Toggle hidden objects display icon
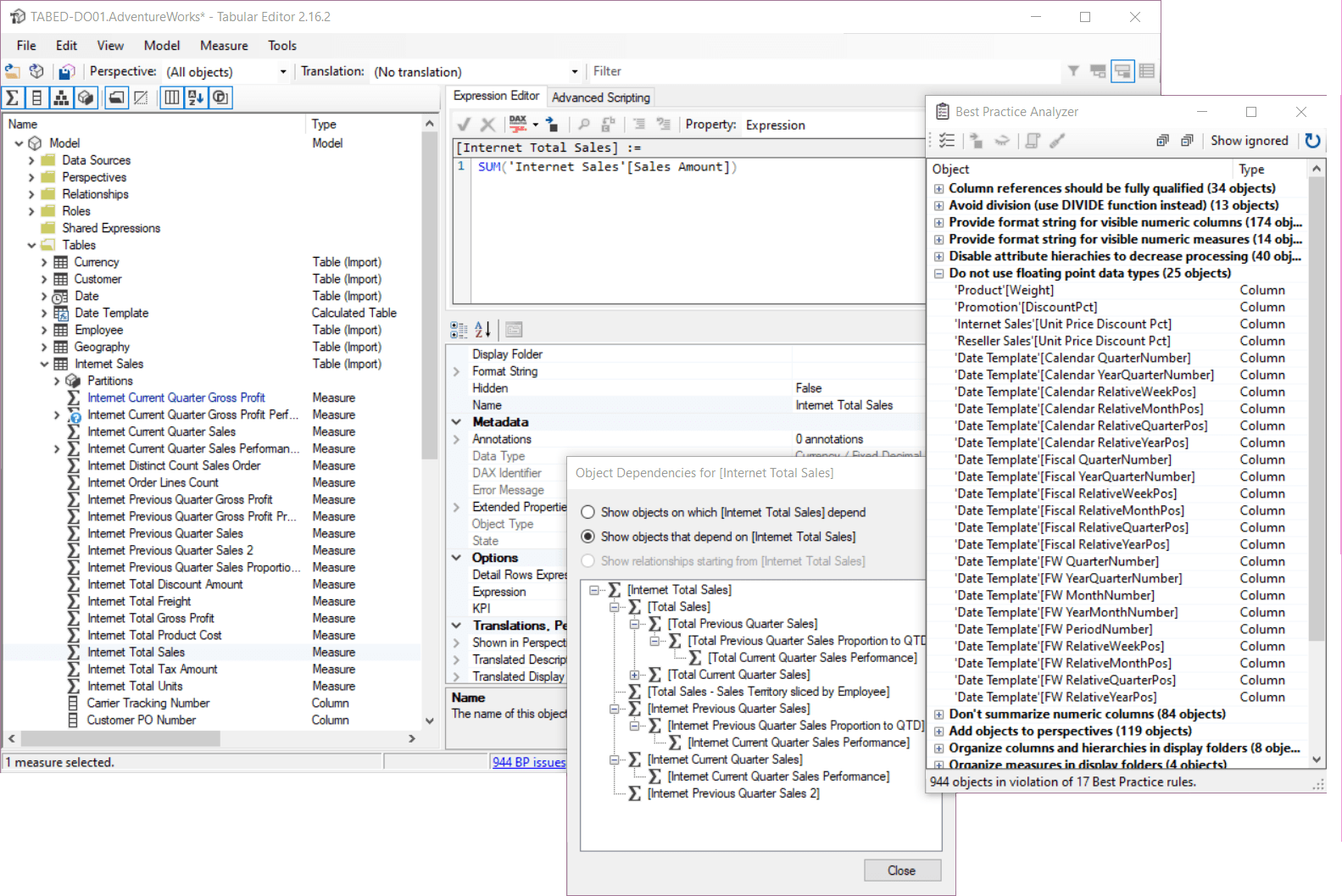This screenshot has height=896, width=1342. click(x=142, y=97)
